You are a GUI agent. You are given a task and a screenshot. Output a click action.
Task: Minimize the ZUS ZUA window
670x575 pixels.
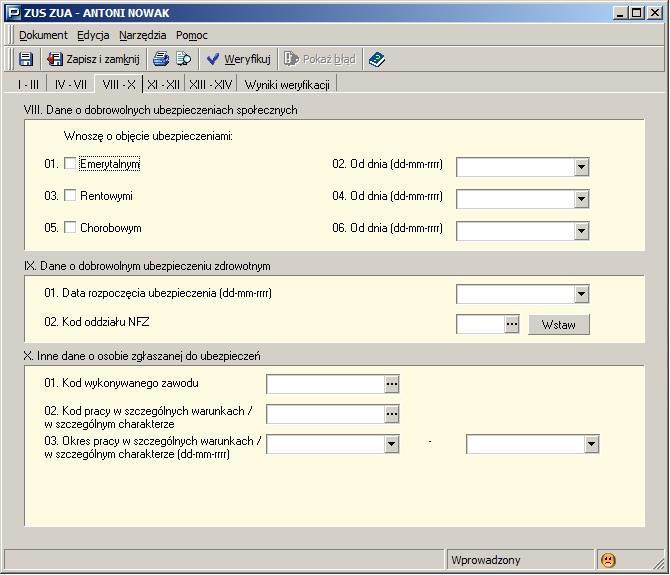pyautogui.click(x=620, y=13)
